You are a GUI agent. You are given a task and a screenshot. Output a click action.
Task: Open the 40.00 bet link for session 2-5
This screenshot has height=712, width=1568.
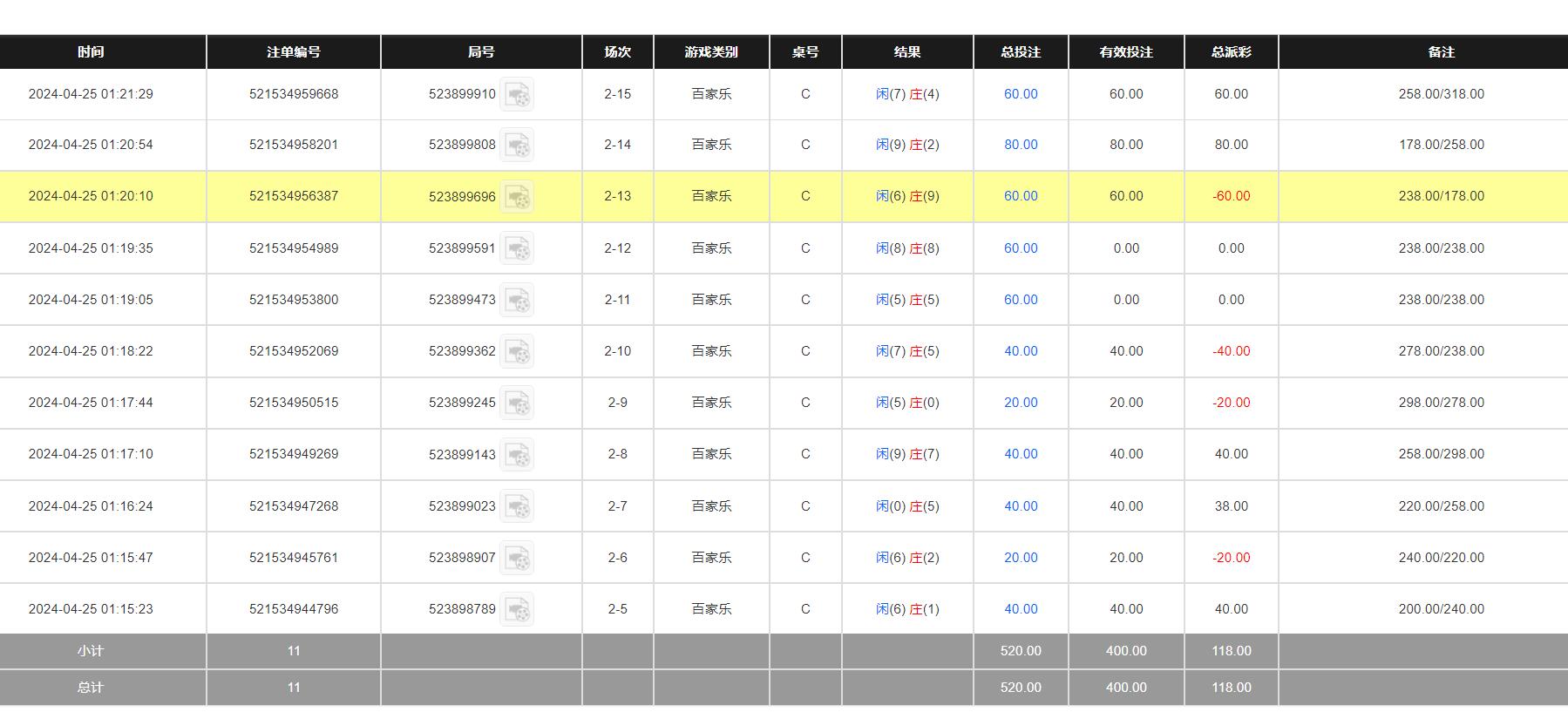[x=1021, y=609]
